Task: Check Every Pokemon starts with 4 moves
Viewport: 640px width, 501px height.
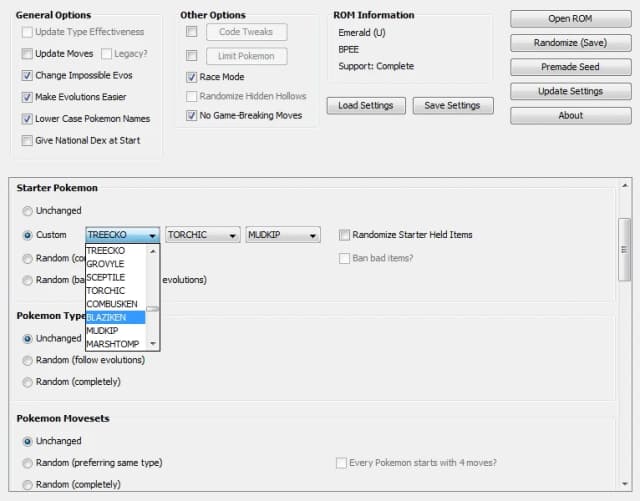Action: (341, 463)
